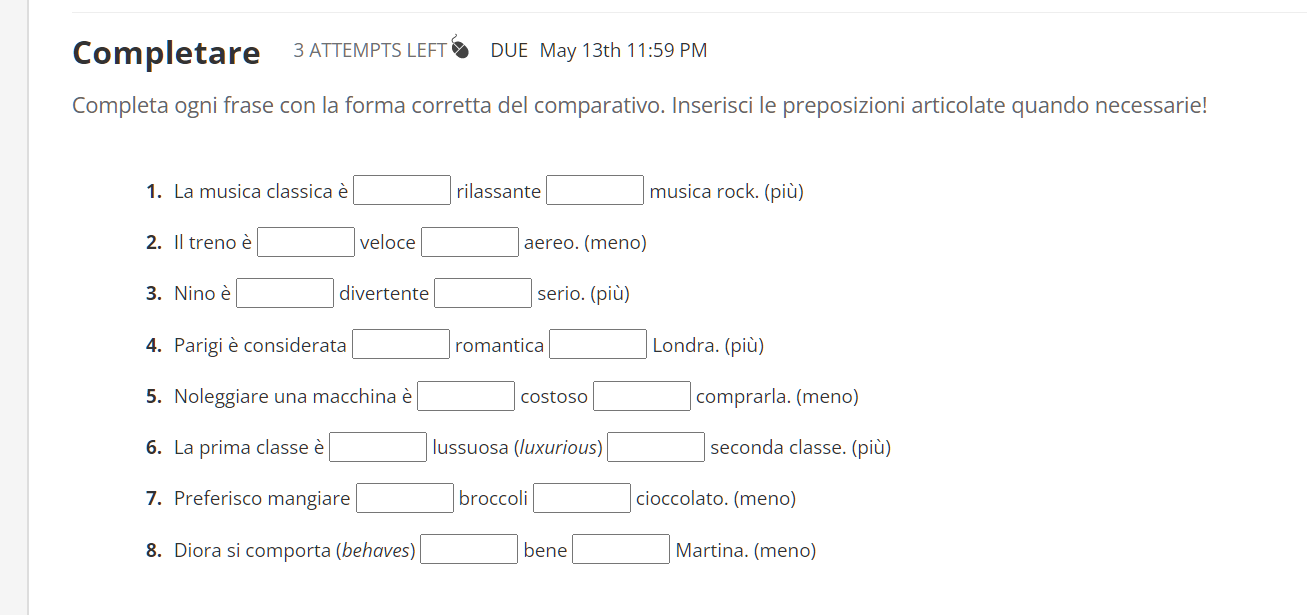1307x615 pixels.
Task: Click the blank before 'broccoli'
Action: coord(405,497)
